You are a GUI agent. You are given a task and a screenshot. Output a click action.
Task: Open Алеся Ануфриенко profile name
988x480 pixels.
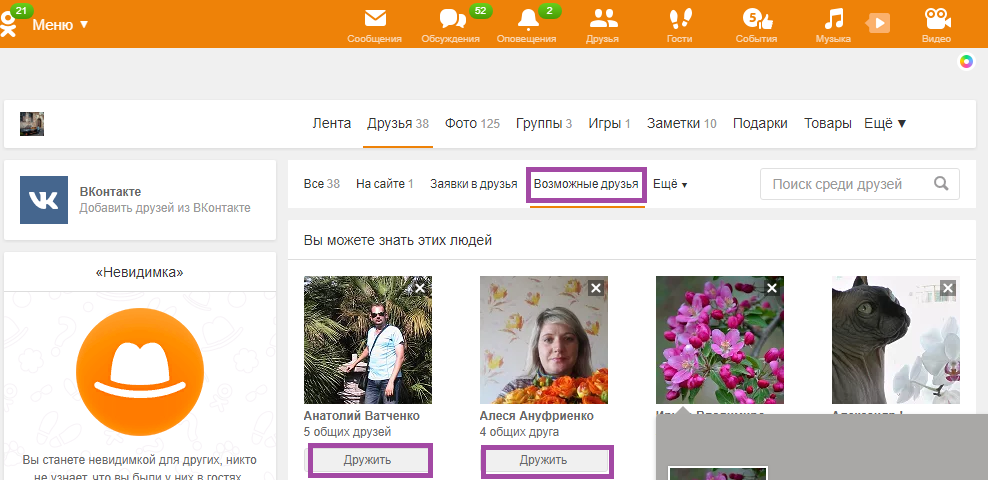click(x=536, y=416)
